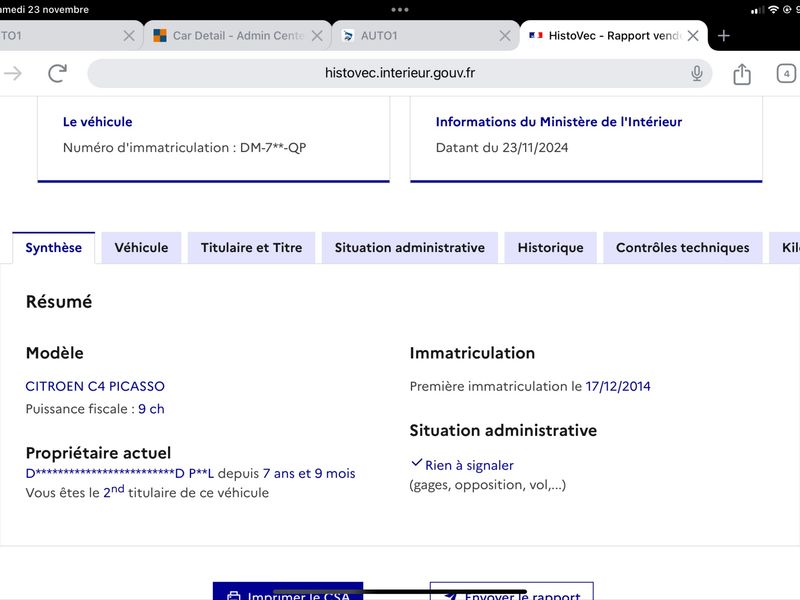Add a new tab with plus icon
The height and width of the screenshot is (600, 800).
(x=723, y=36)
